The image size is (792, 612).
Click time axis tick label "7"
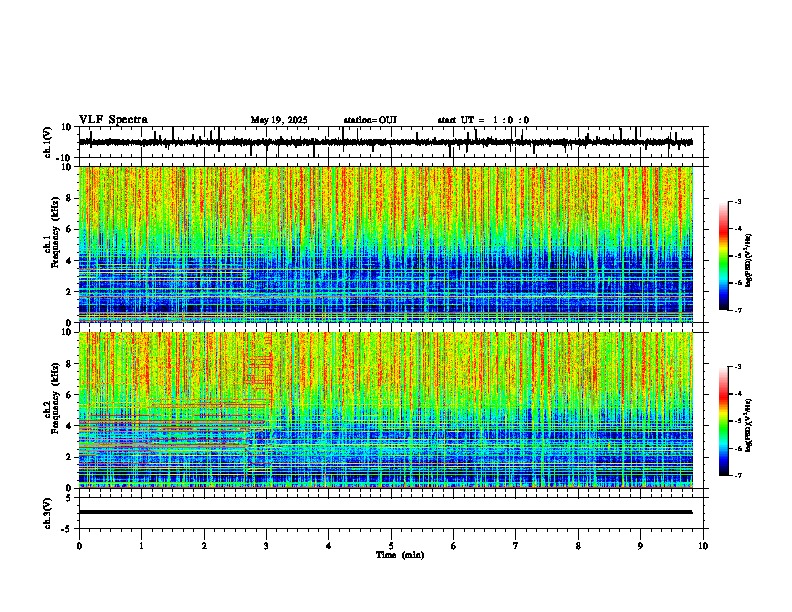[516, 546]
